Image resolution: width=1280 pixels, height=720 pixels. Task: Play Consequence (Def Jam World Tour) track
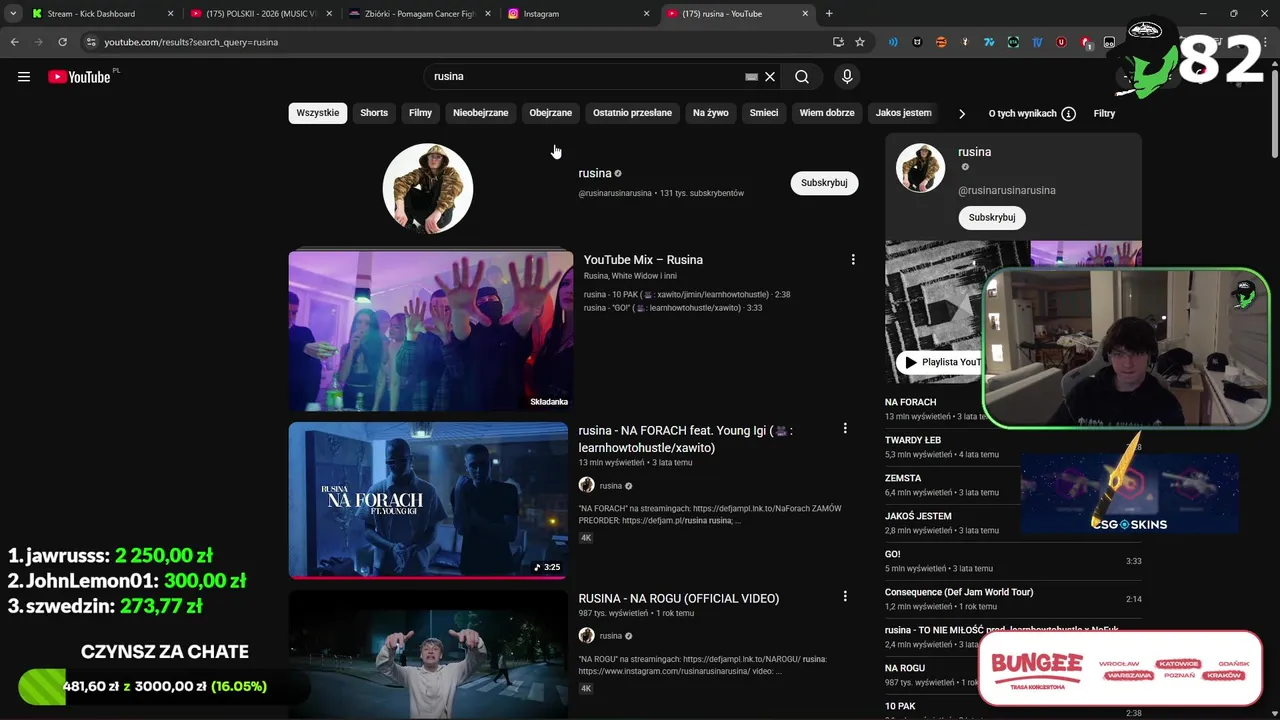click(1013, 599)
